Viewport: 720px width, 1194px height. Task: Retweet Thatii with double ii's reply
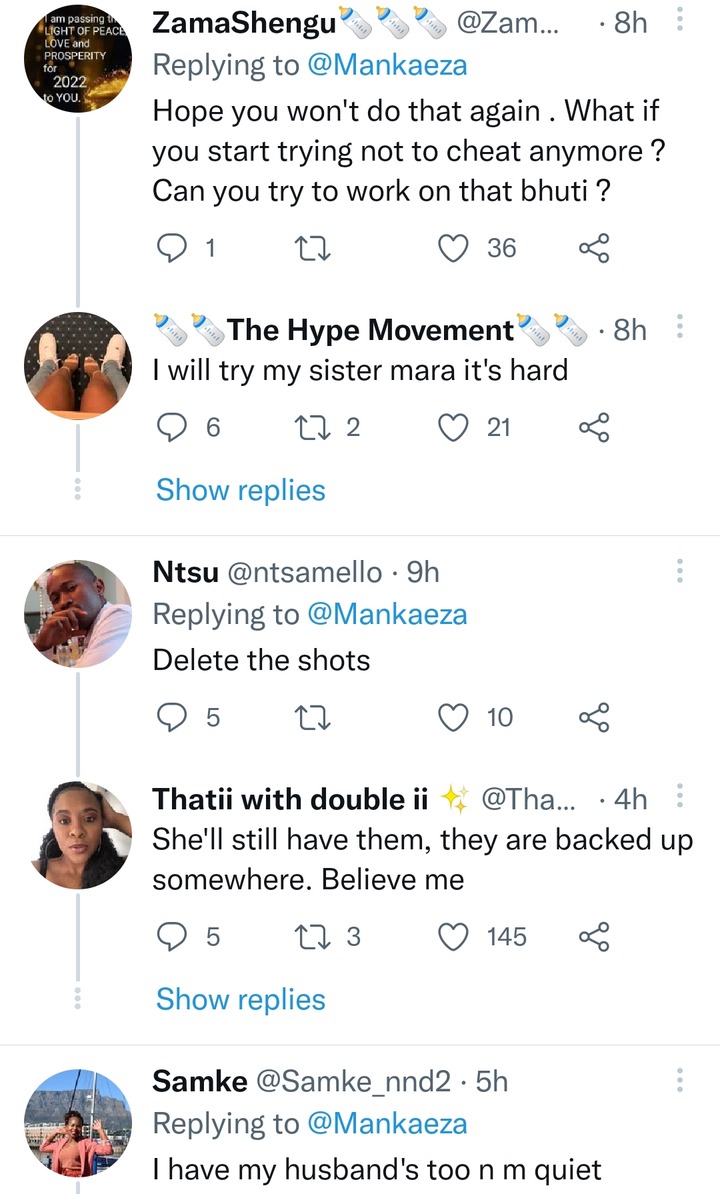point(316,937)
